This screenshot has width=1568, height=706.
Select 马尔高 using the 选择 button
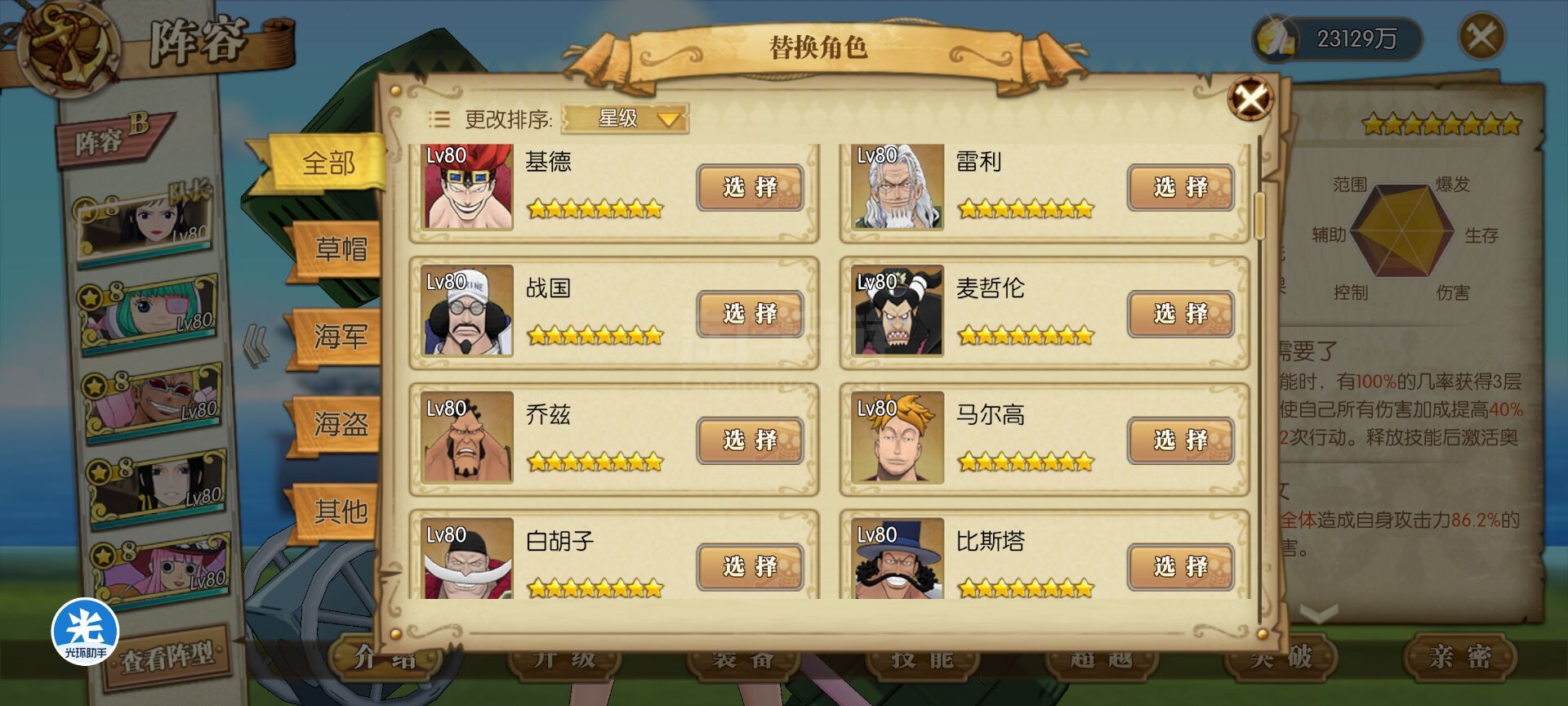pos(1181,440)
